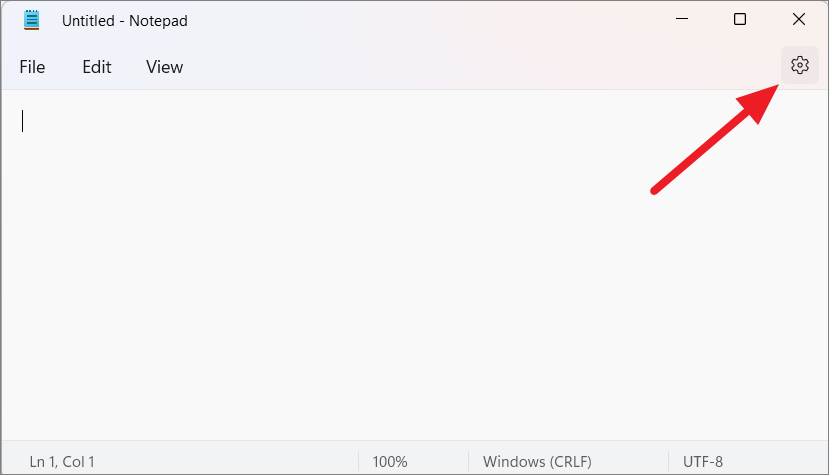The image size is (829, 475).
Task: Click the 100% zoom level indicator
Action: click(x=390, y=462)
